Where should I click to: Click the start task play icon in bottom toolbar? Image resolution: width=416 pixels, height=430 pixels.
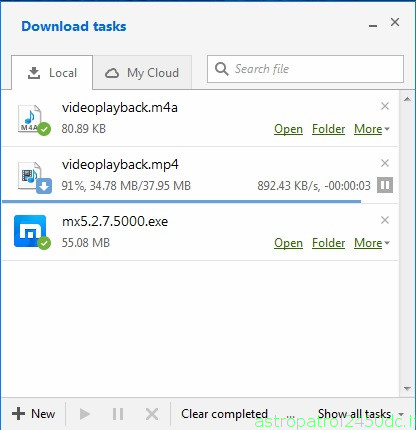coord(85,414)
